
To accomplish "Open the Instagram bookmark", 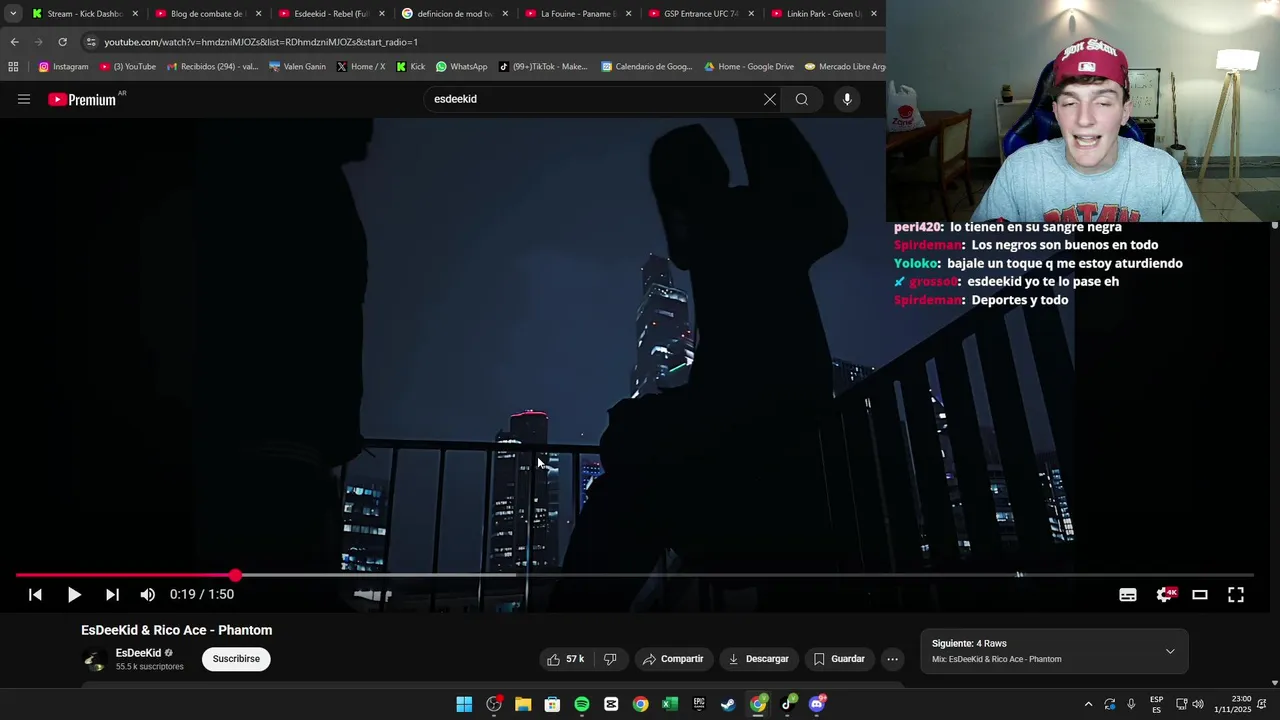I will pyautogui.click(x=63, y=67).
